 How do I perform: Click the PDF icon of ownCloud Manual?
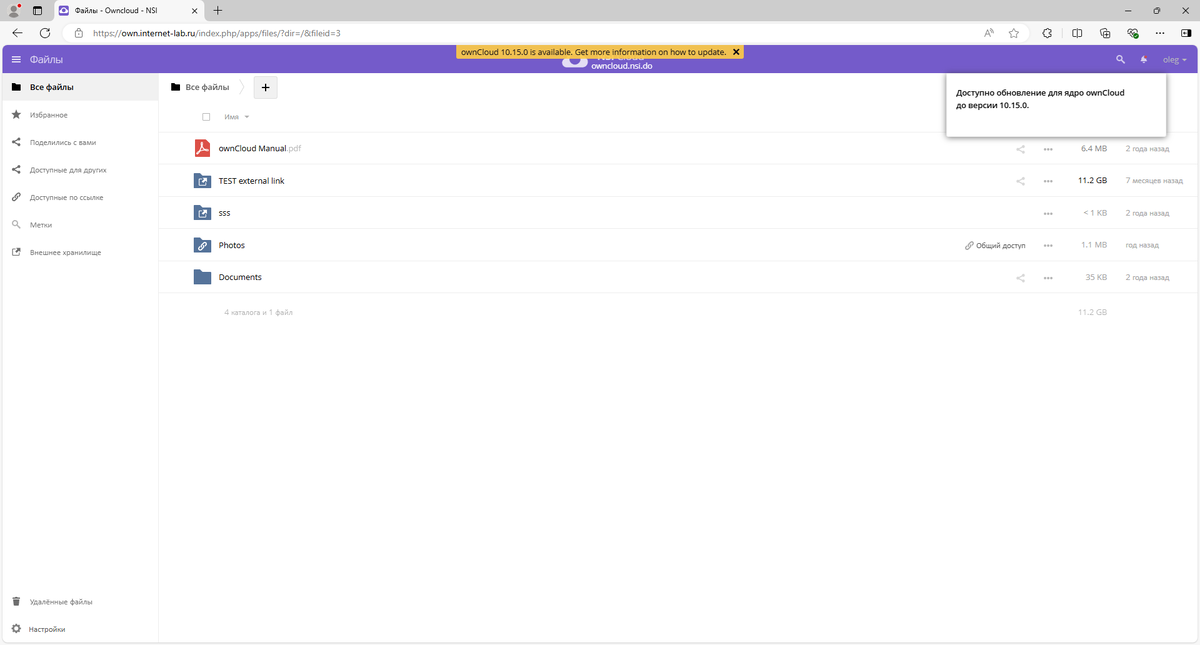tap(202, 148)
